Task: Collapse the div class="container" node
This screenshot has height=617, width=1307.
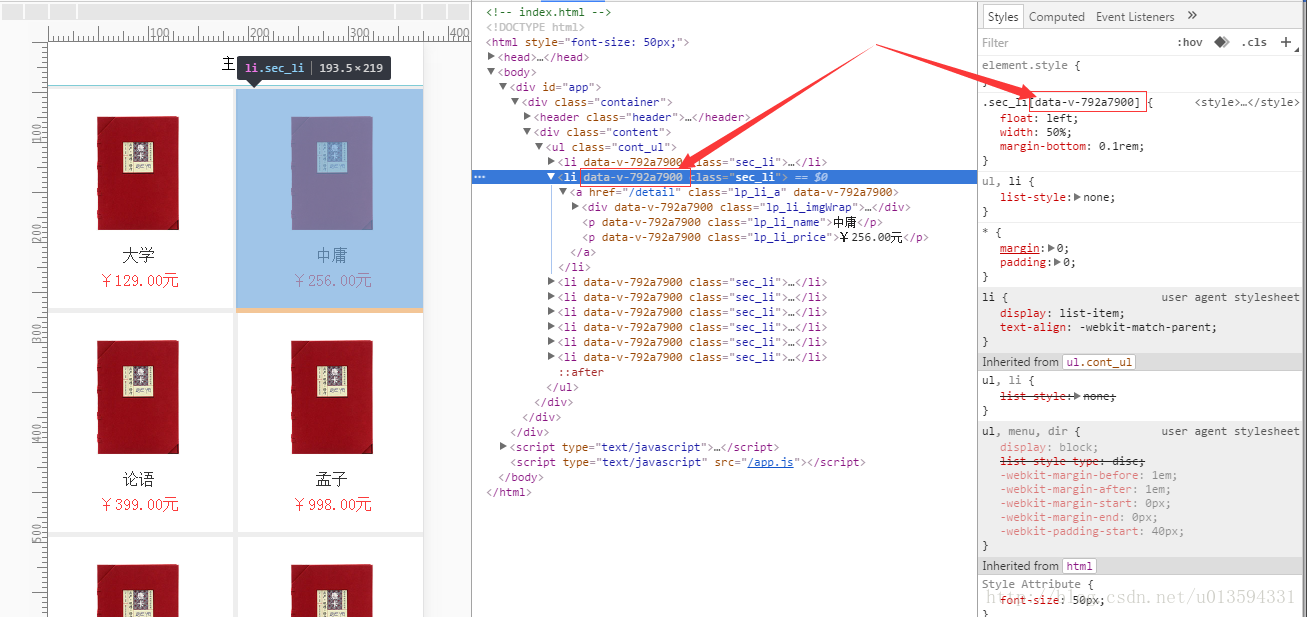Action: coord(515,102)
